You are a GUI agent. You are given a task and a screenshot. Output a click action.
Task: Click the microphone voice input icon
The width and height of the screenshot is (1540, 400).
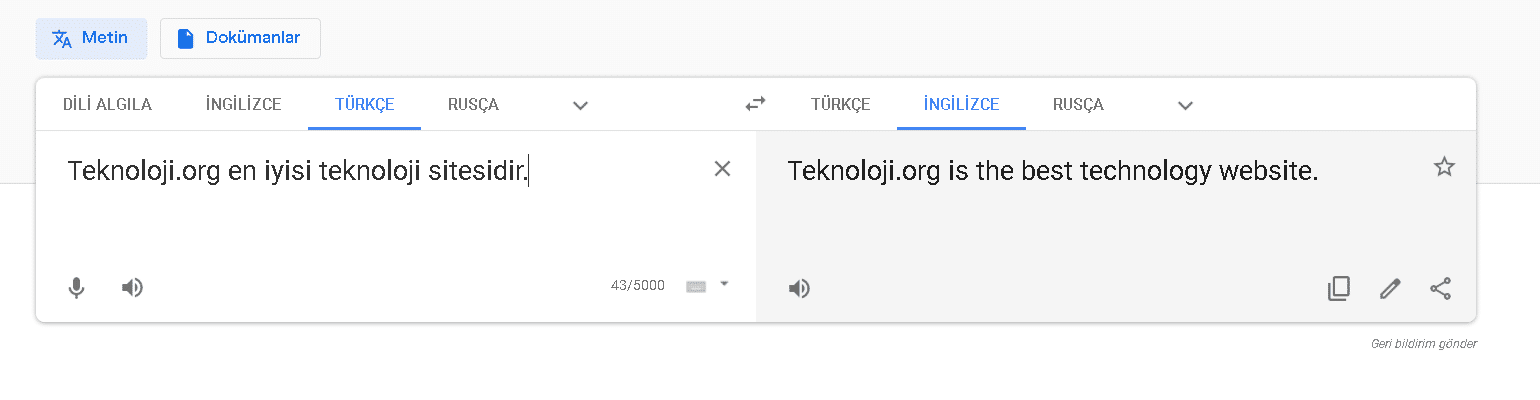76,288
